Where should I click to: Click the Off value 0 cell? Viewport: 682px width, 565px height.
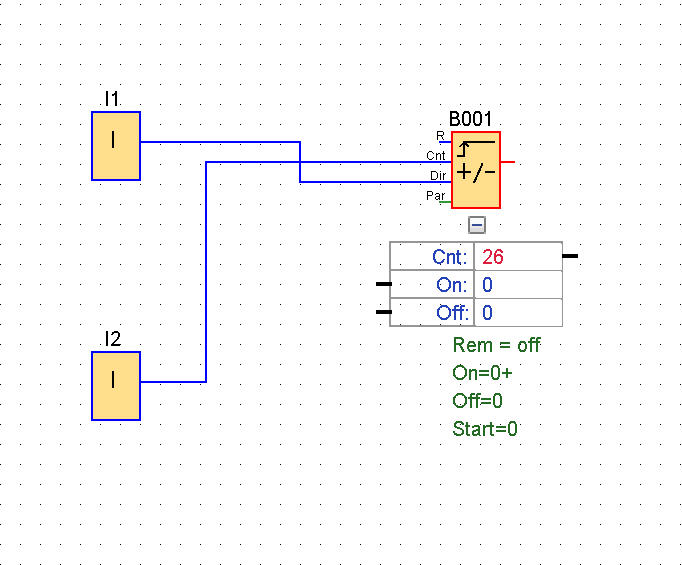518,313
